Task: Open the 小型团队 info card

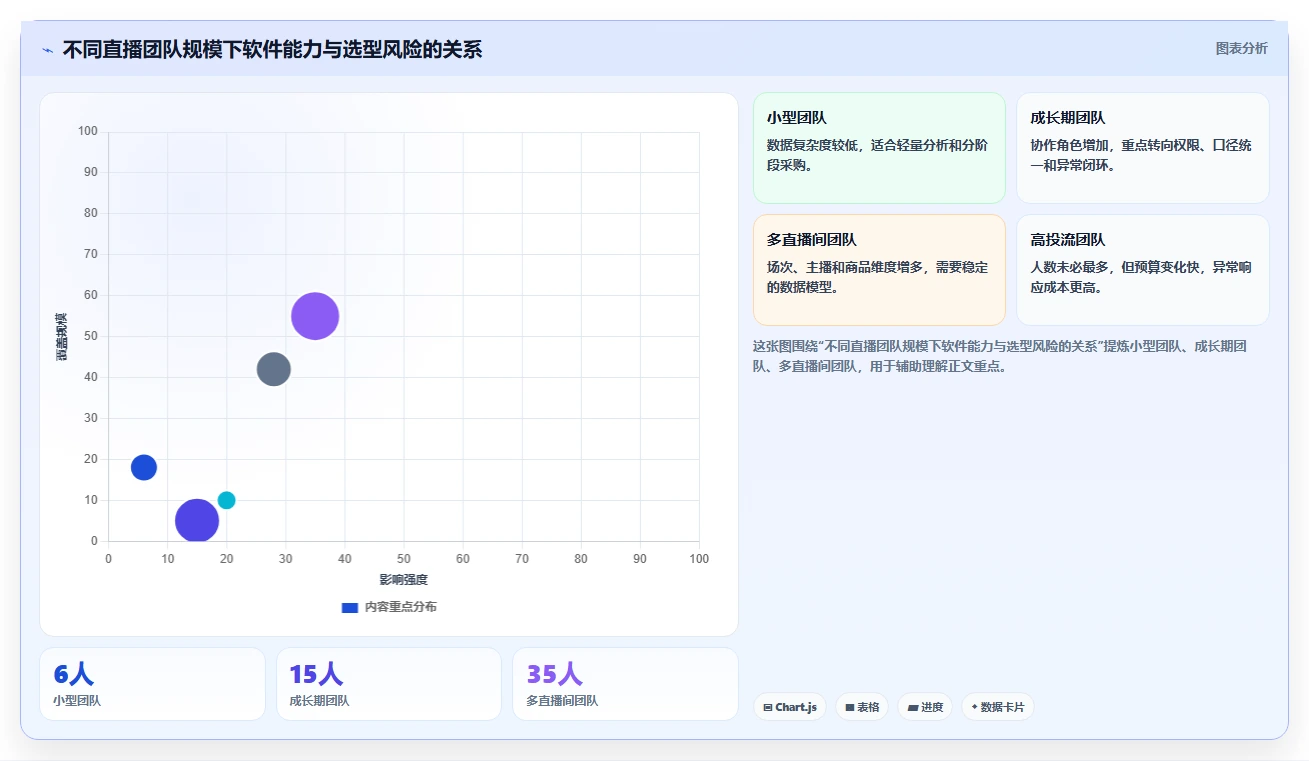Action: click(879, 148)
